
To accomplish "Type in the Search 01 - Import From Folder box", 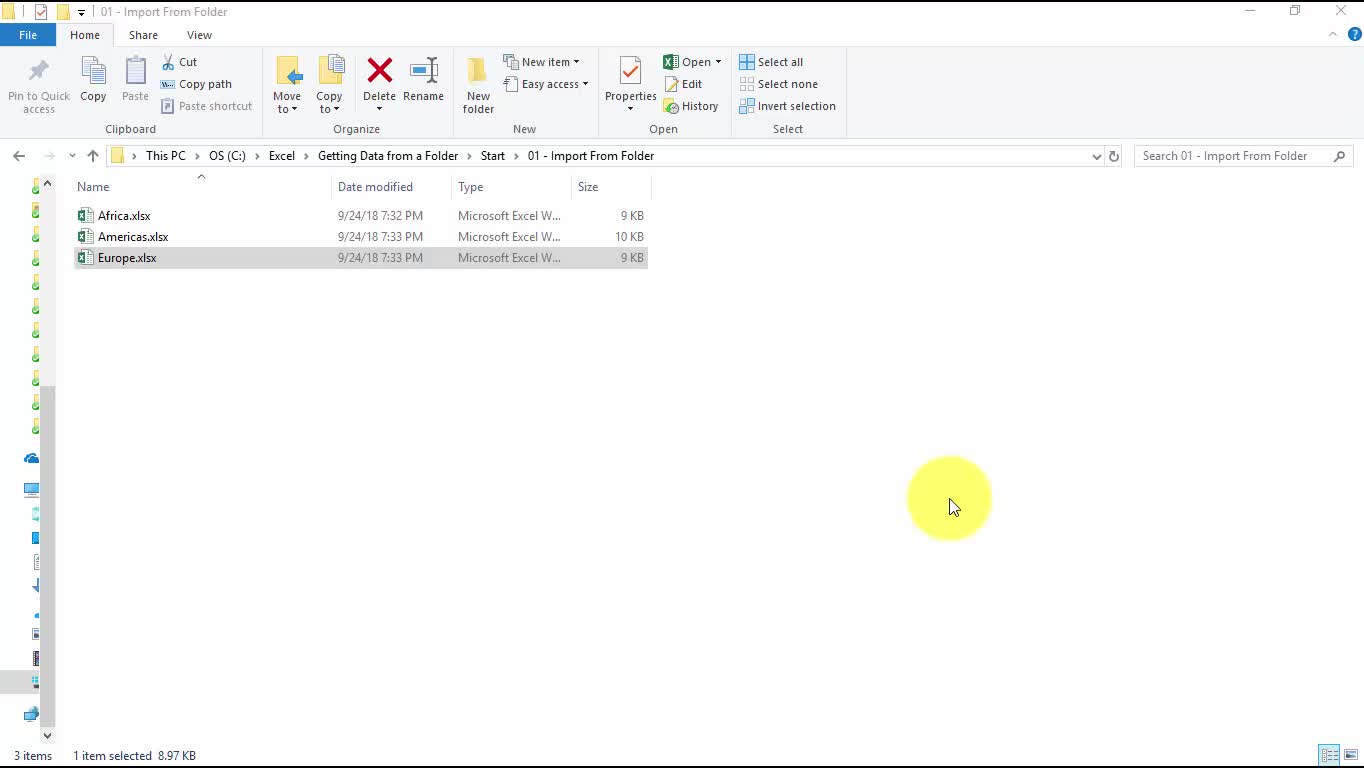I will (x=1235, y=156).
